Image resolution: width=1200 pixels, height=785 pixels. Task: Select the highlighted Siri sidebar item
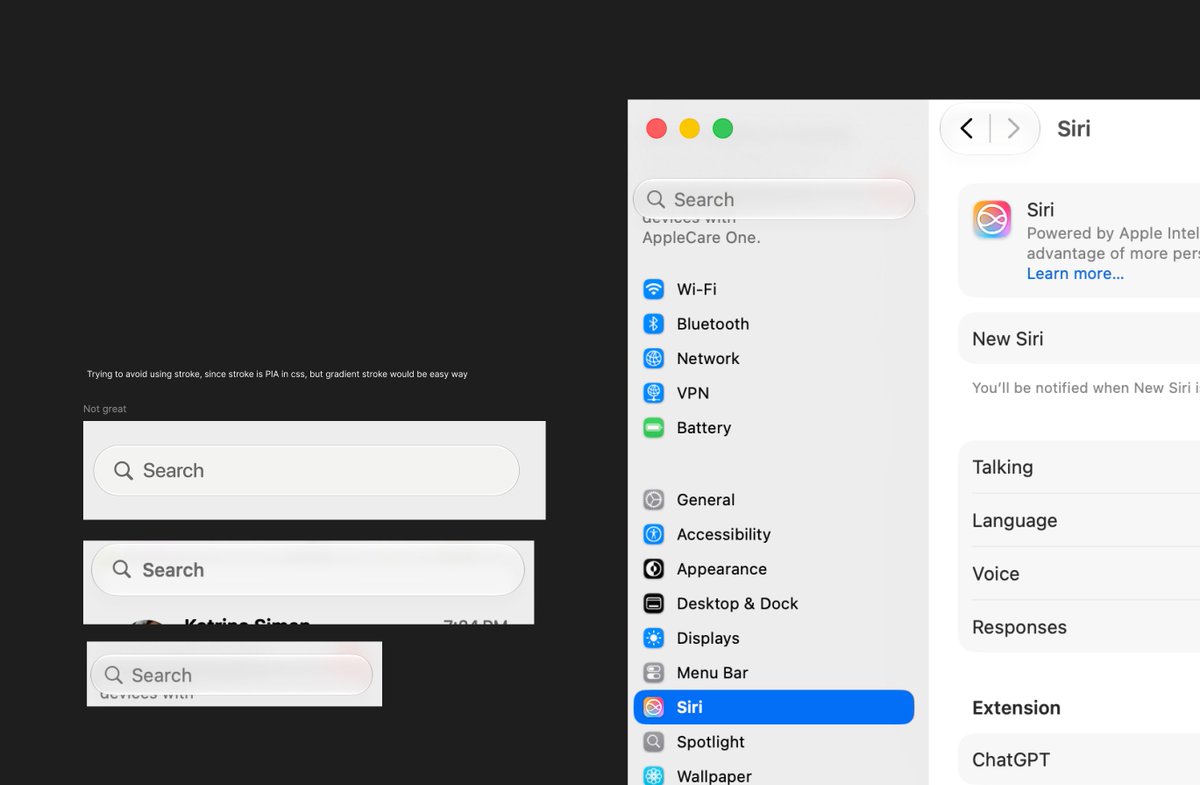(x=774, y=707)
